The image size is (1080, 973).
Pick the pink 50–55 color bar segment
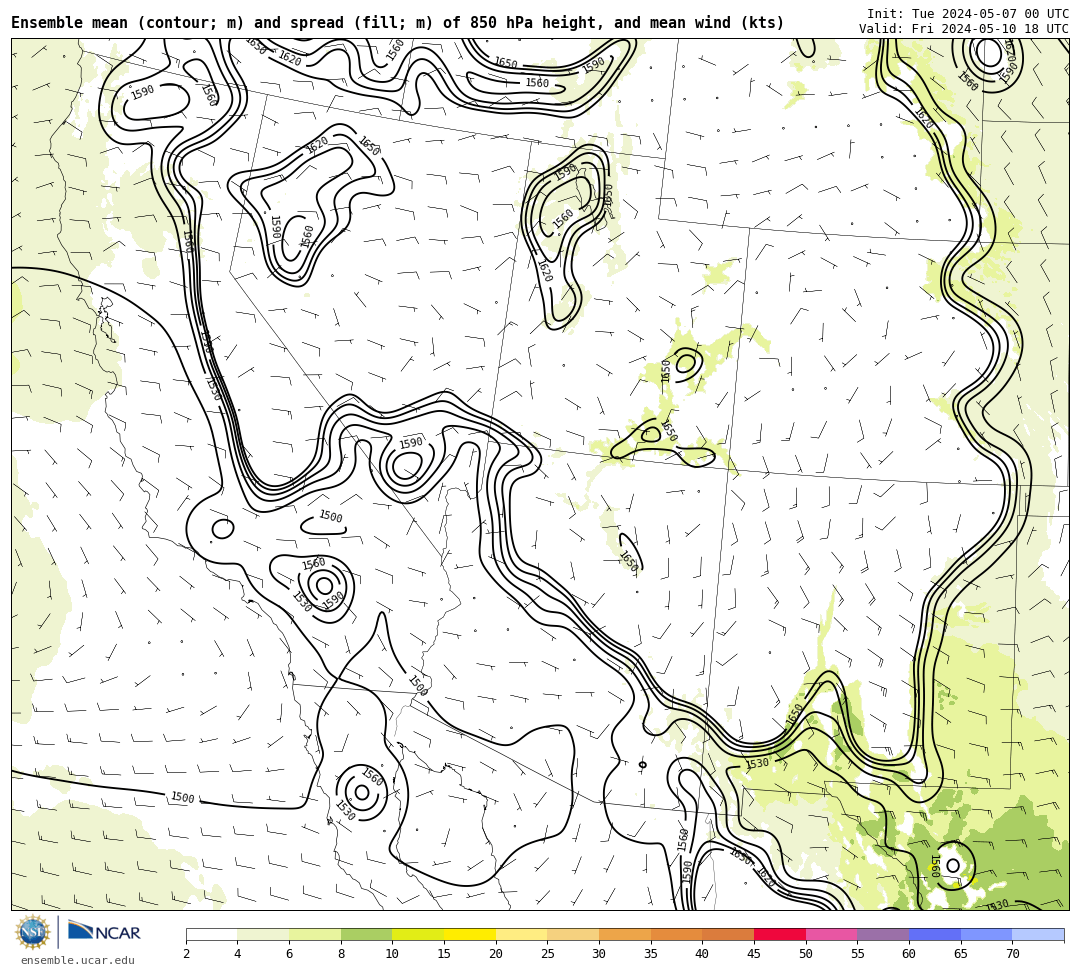coord(831,934)
